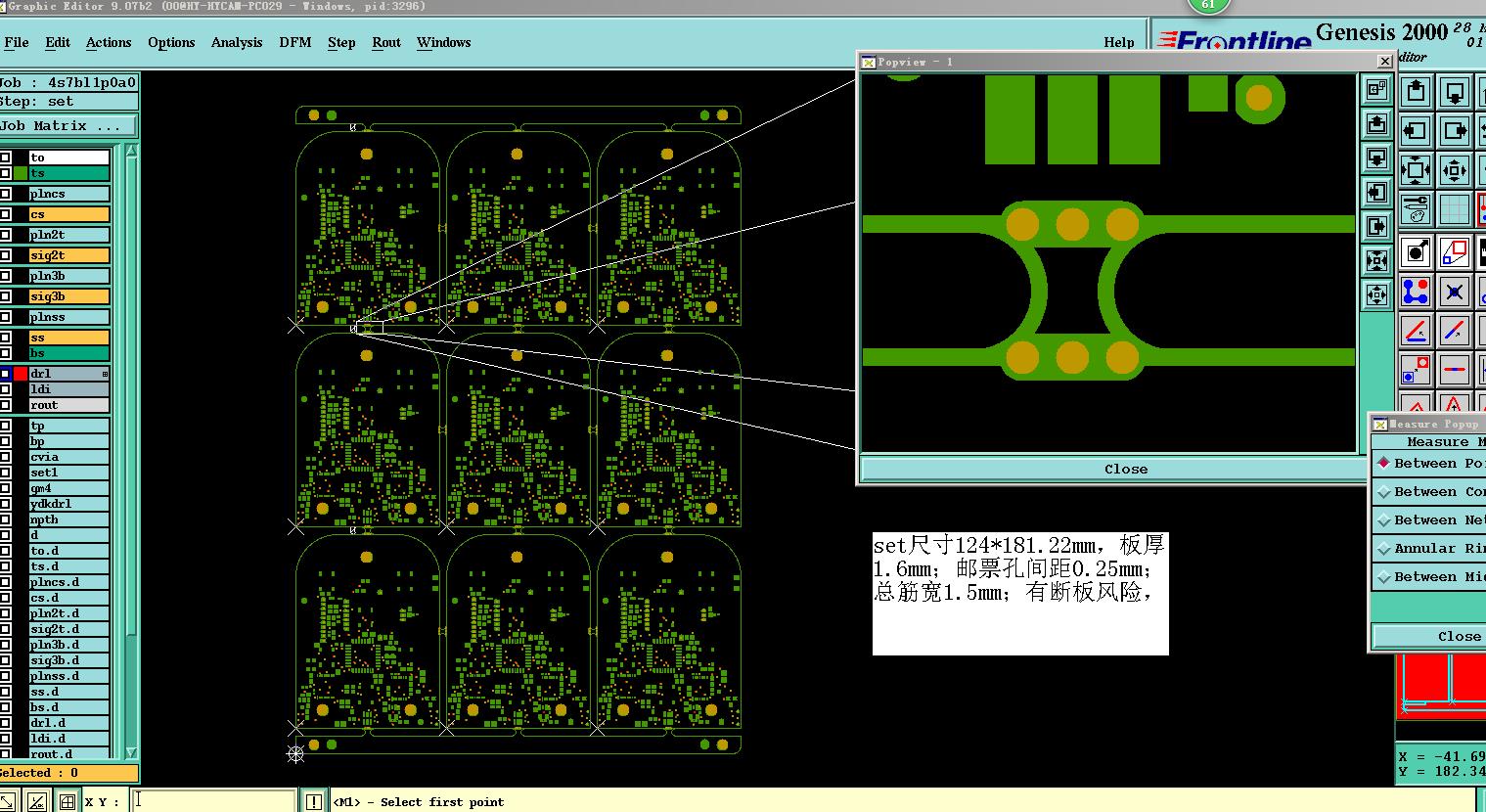Click the pan down icon in Popview
The width and height of the screenshot is (1486, 812).
[x=1376, y=158]
